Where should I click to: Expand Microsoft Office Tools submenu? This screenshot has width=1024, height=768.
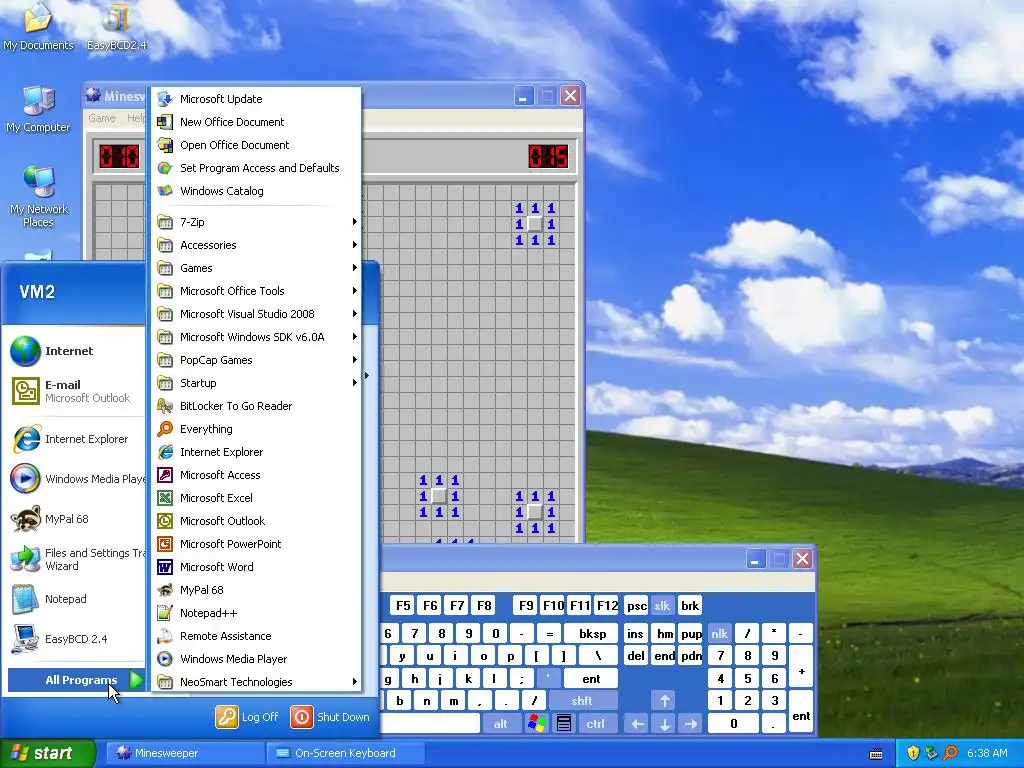(258, 291)
